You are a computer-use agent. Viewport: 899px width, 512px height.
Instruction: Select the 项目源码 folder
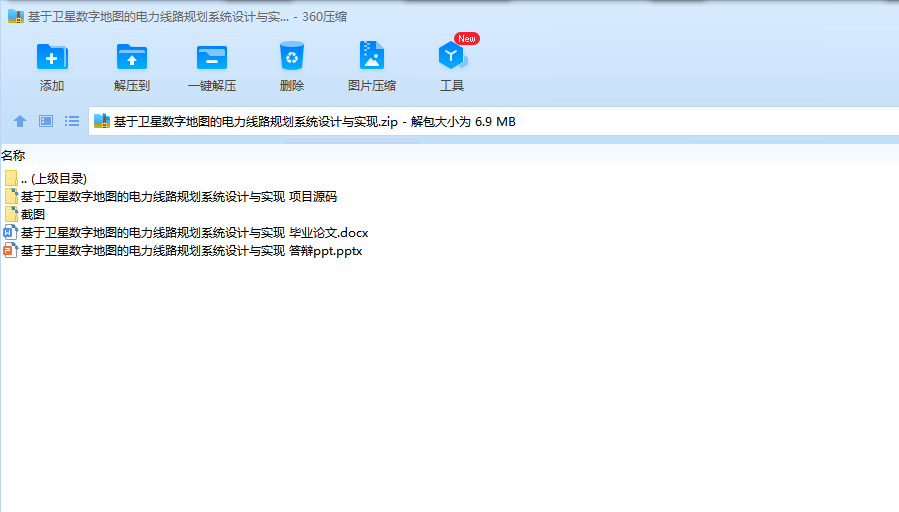pyautogui.click(x=170, y=197)
